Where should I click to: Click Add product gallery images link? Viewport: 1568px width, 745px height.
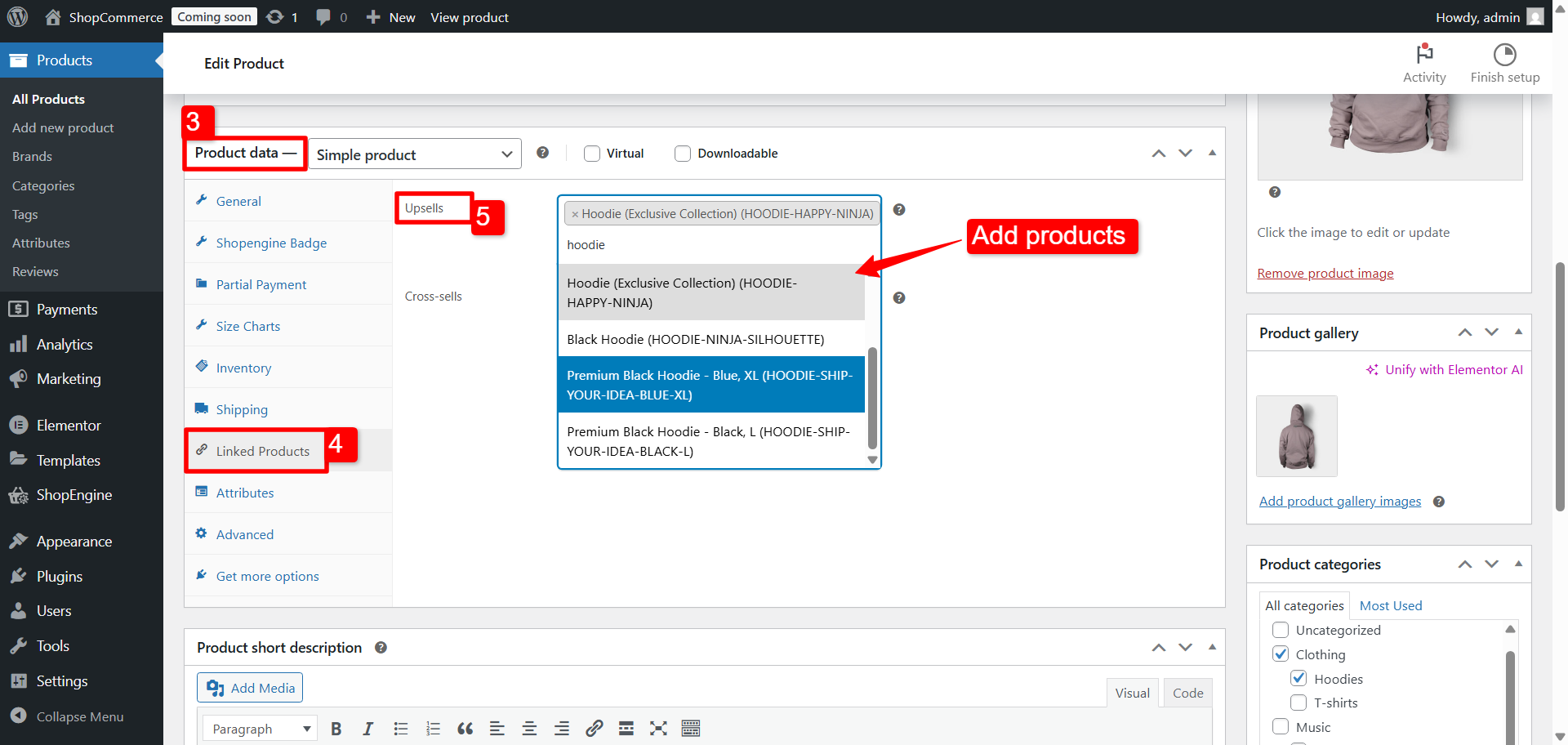pos(1339,502)
